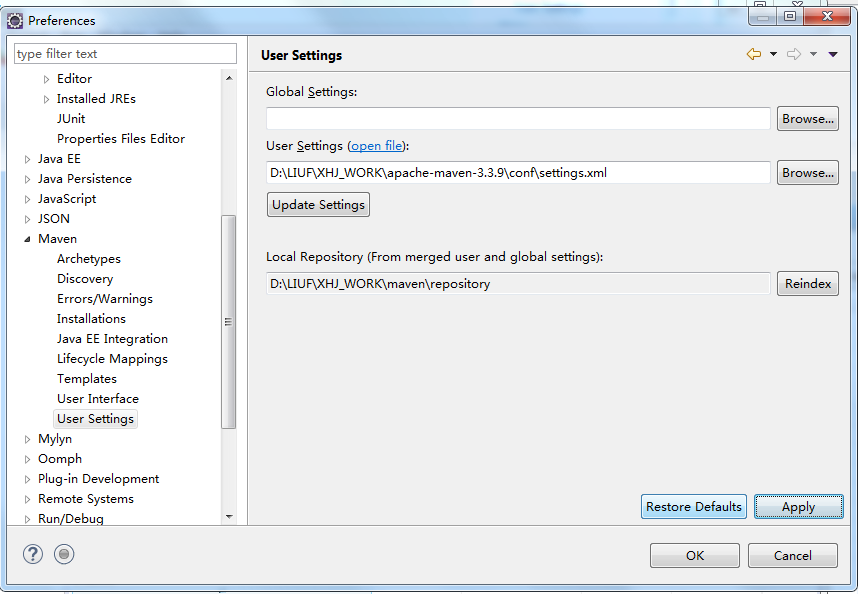858x594 pixels.
Task: Expand the Java EE category
Action: point(27,159)
